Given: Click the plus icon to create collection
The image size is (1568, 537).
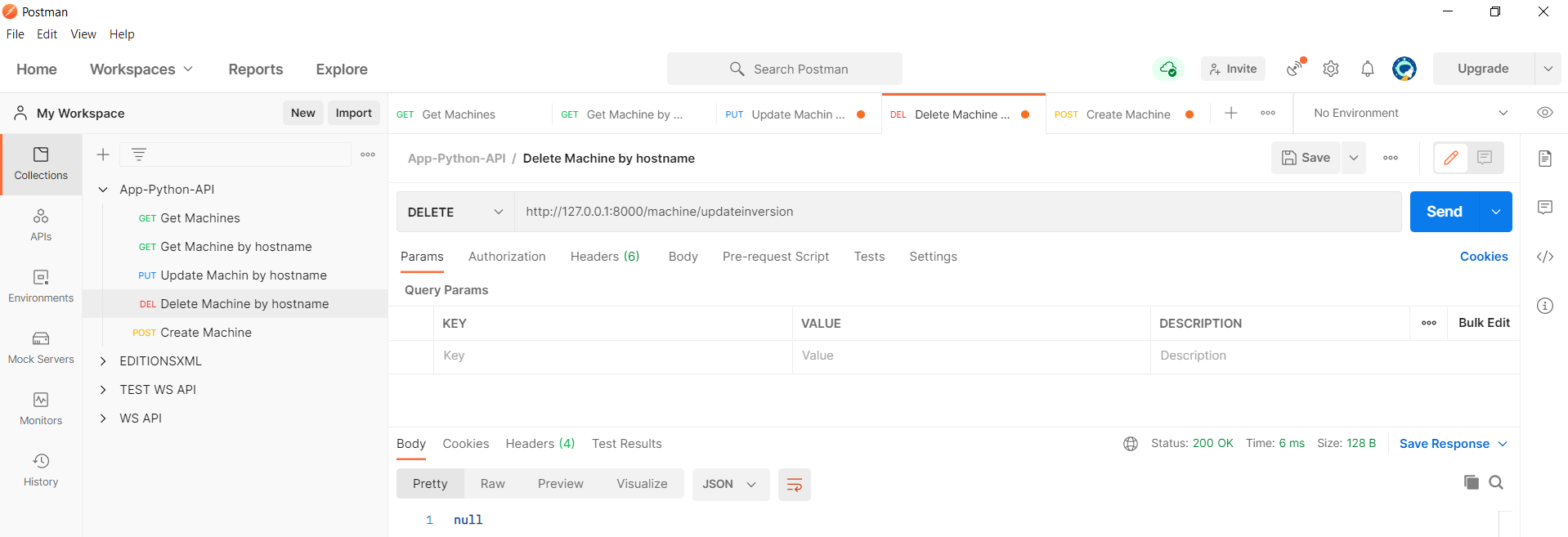Looking at the screenshot, I should [103, 154].
